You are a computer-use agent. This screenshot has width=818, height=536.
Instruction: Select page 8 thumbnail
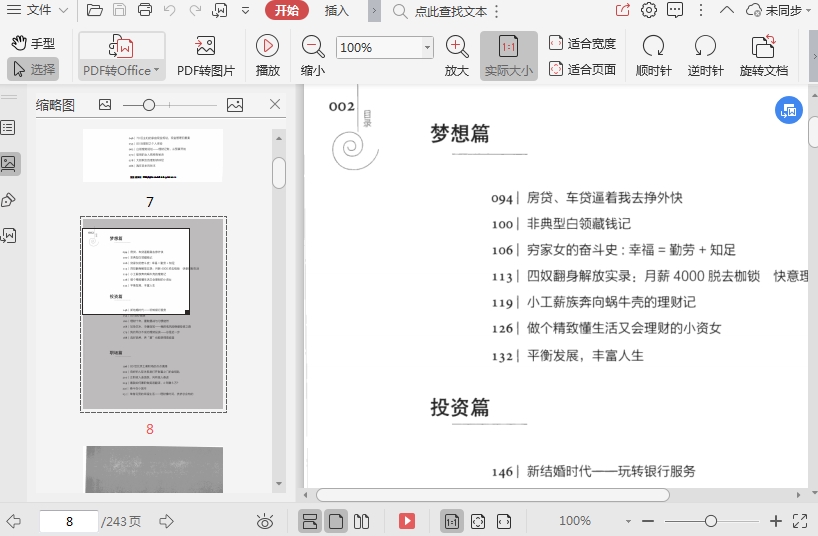153,314
